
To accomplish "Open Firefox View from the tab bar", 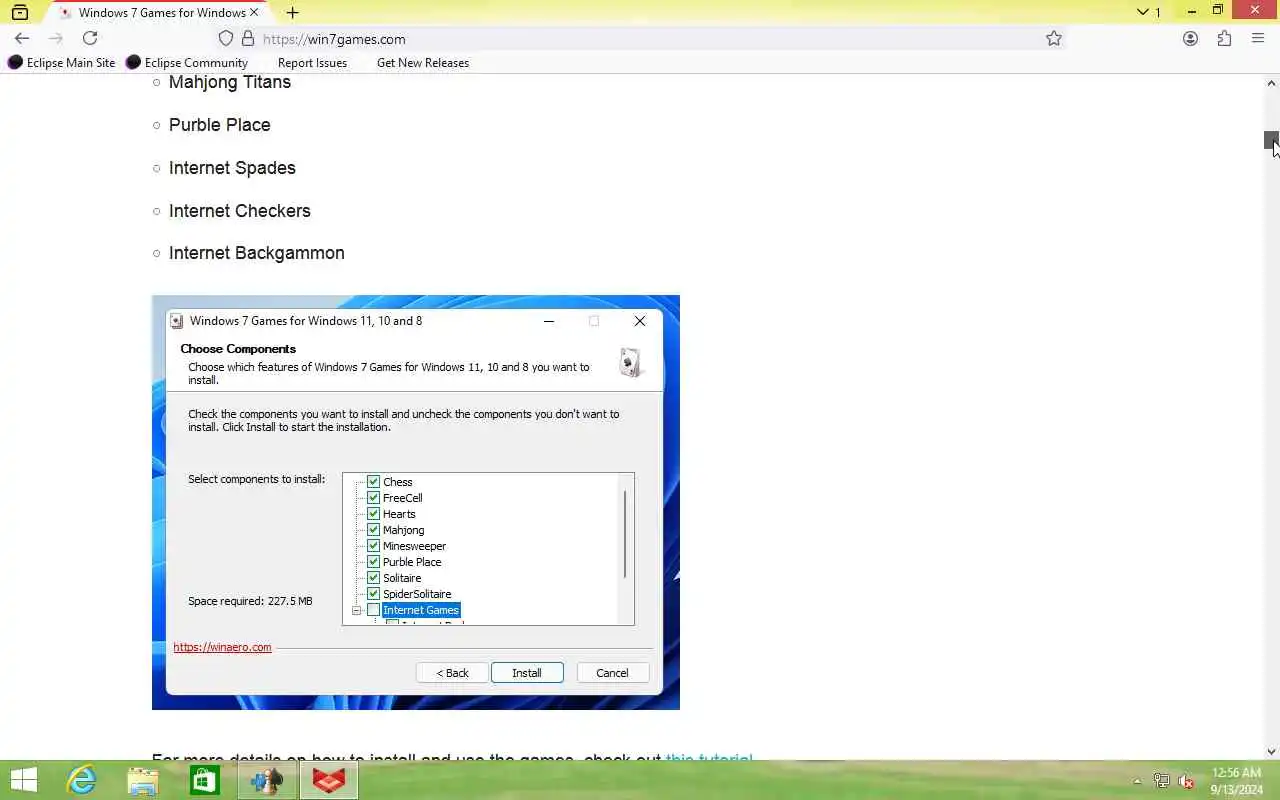I will tap(20, 12).
